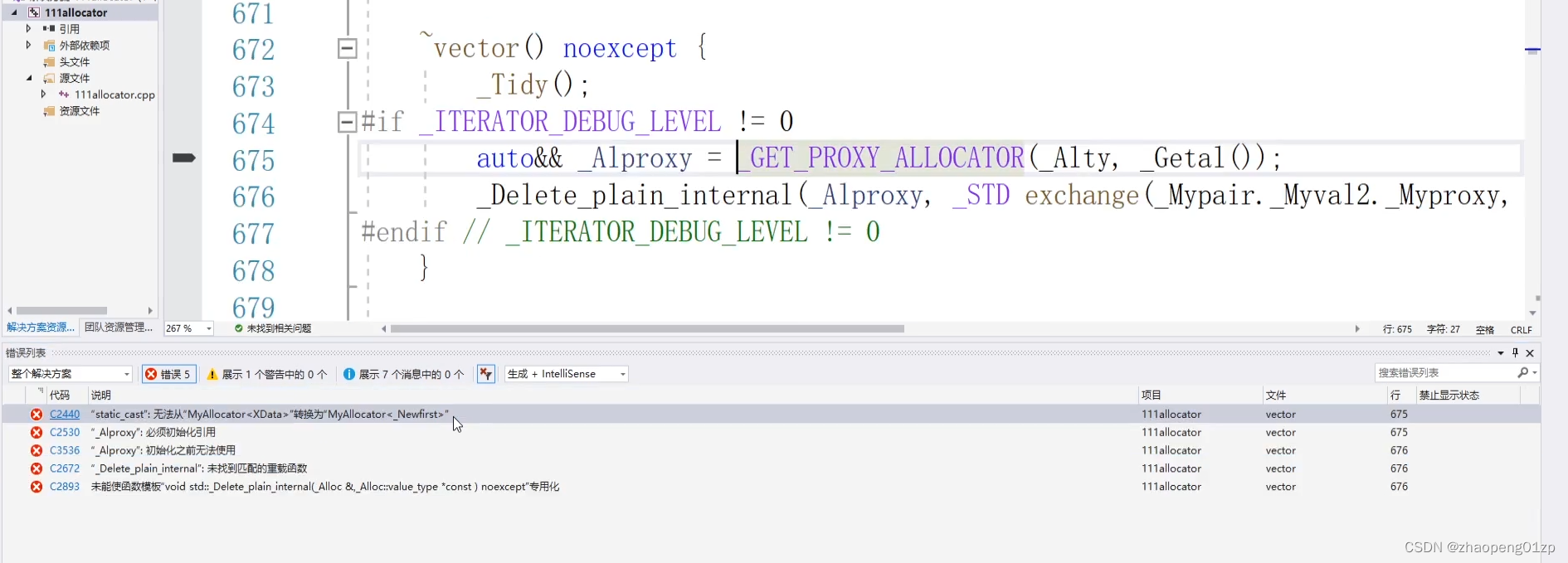Open the C2440 error code link
The height and width of the screenshot is (563, 1568).
(x=65, y=414)
